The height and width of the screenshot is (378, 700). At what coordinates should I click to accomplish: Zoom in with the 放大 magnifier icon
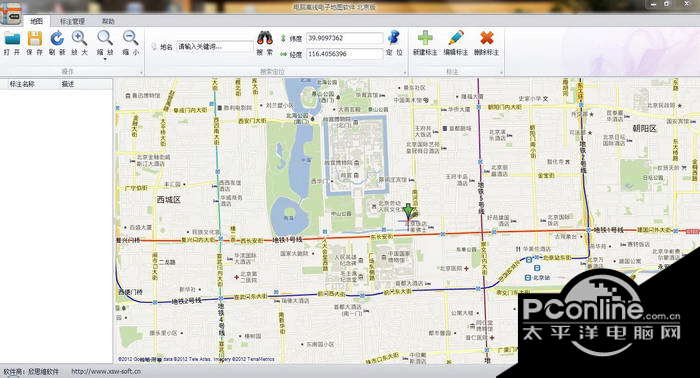tap(79, 38)
